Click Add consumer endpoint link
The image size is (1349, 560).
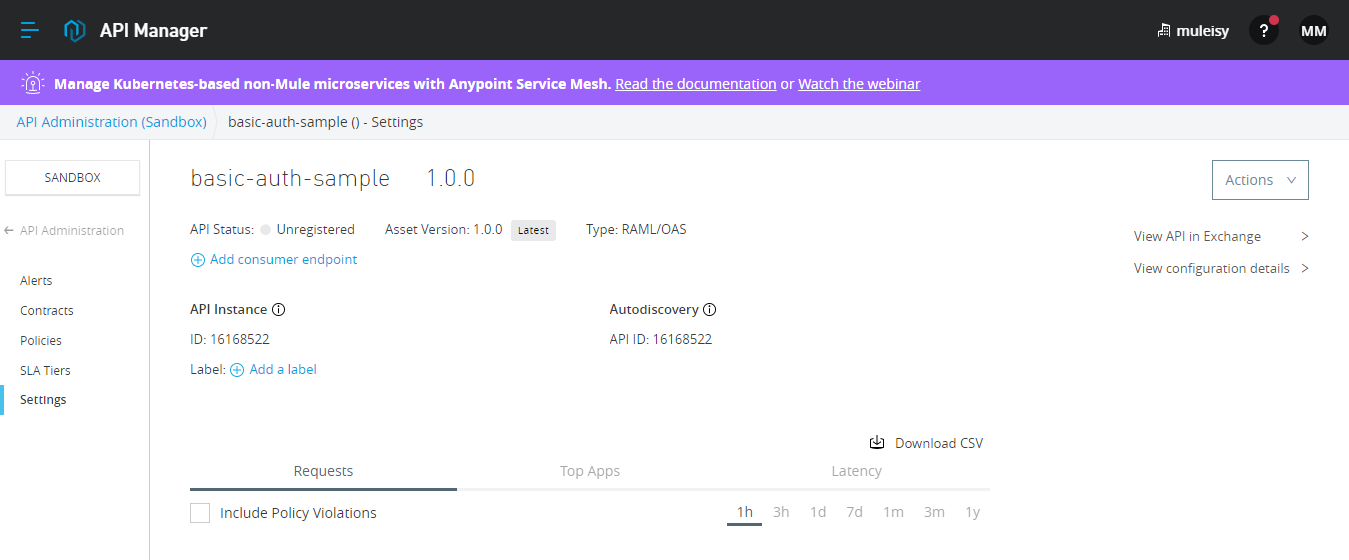(283, 260)
